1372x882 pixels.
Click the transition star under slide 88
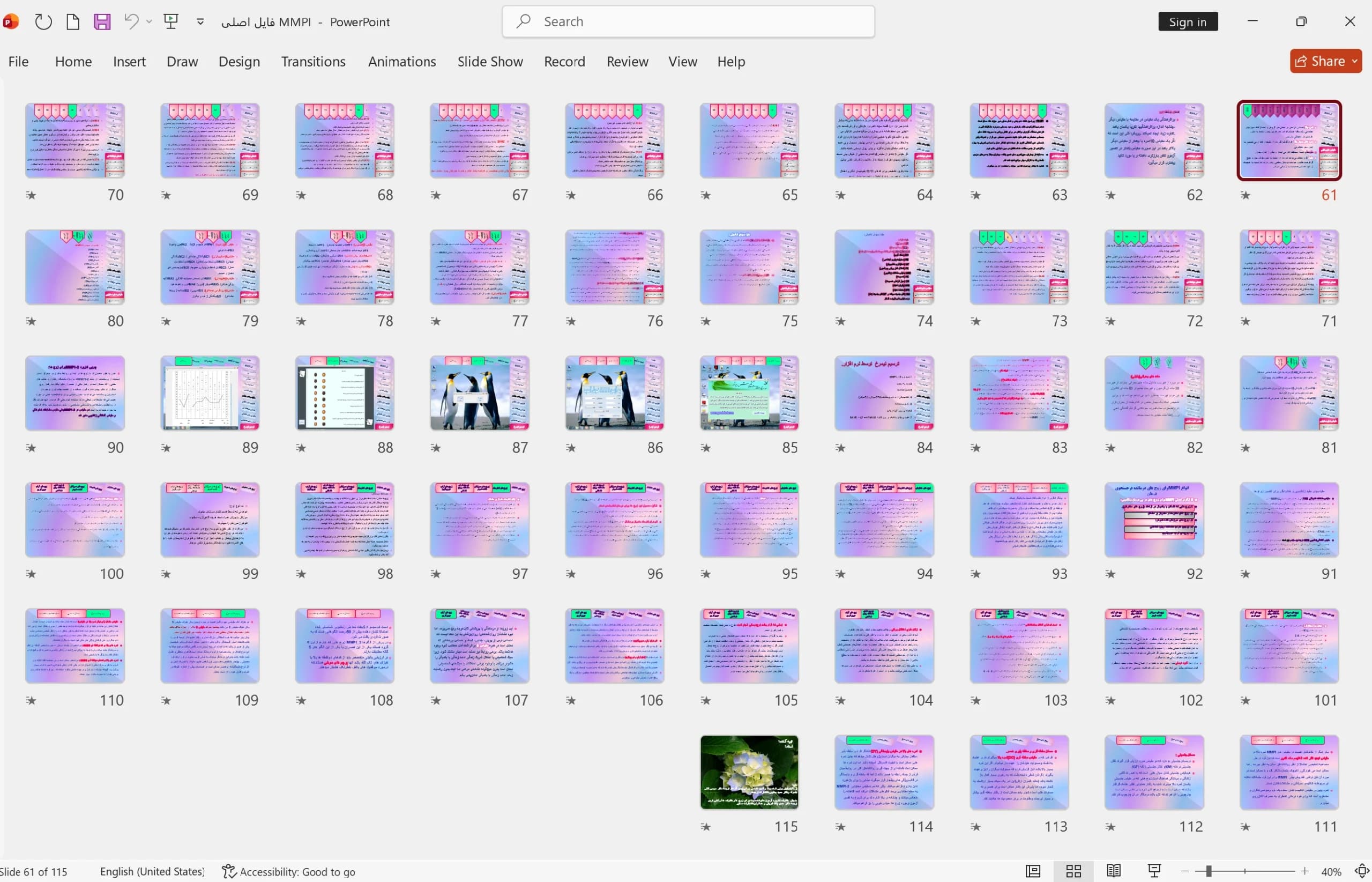[301, 448]
